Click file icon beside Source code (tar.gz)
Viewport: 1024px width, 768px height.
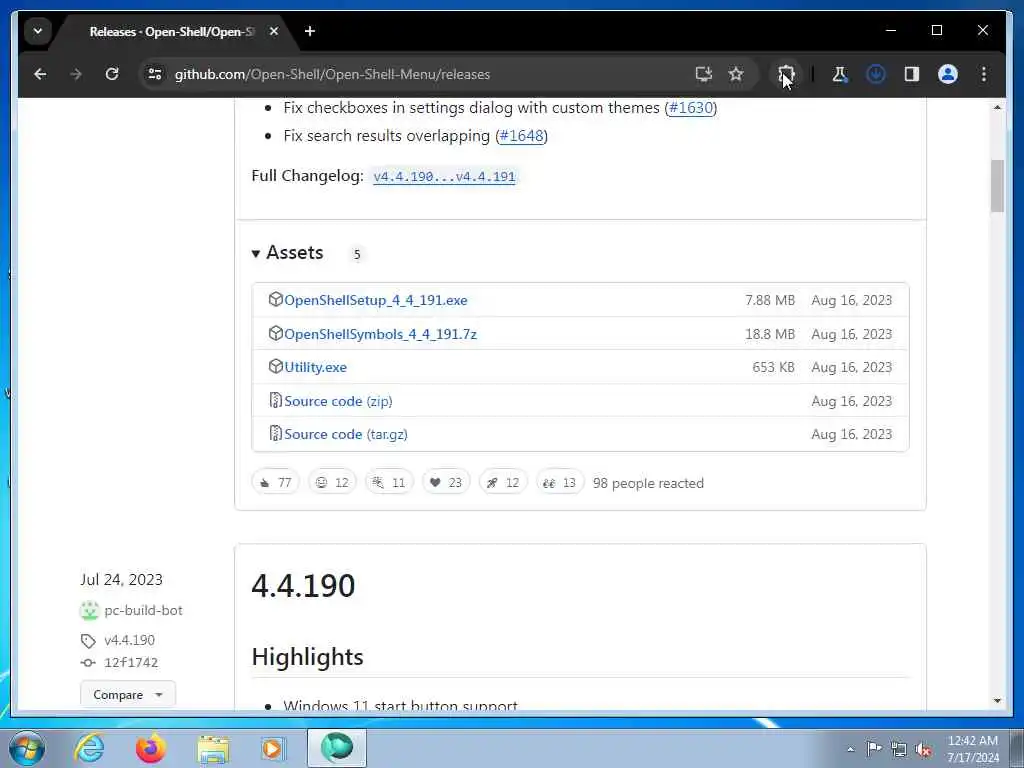(x=276, y=434)
